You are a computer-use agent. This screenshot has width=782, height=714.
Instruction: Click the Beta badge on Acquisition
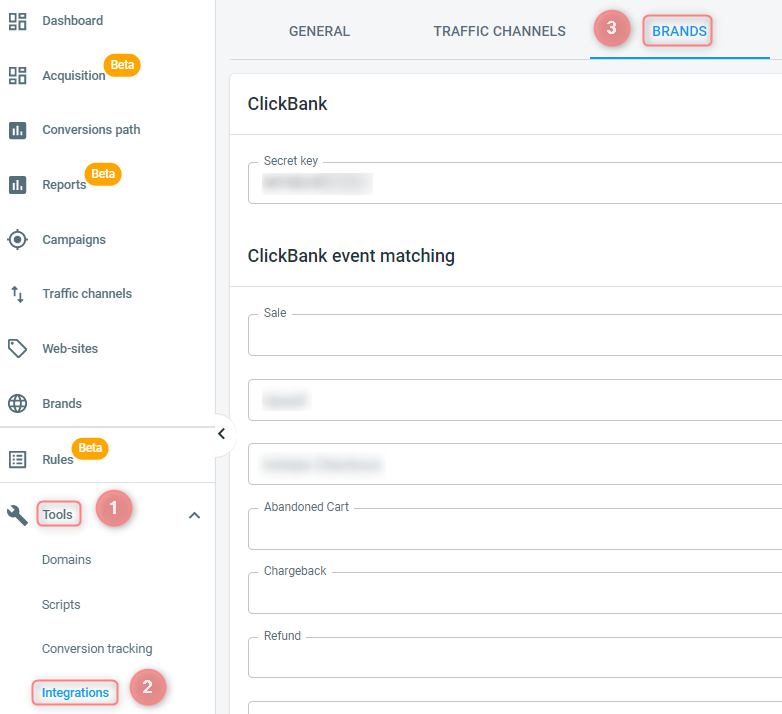tap(122, 65)
